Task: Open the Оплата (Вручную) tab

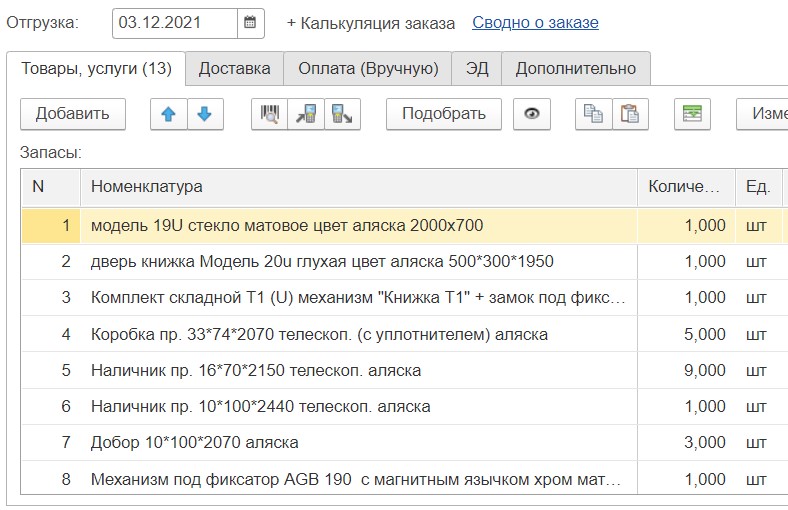Action: [367, 69]
